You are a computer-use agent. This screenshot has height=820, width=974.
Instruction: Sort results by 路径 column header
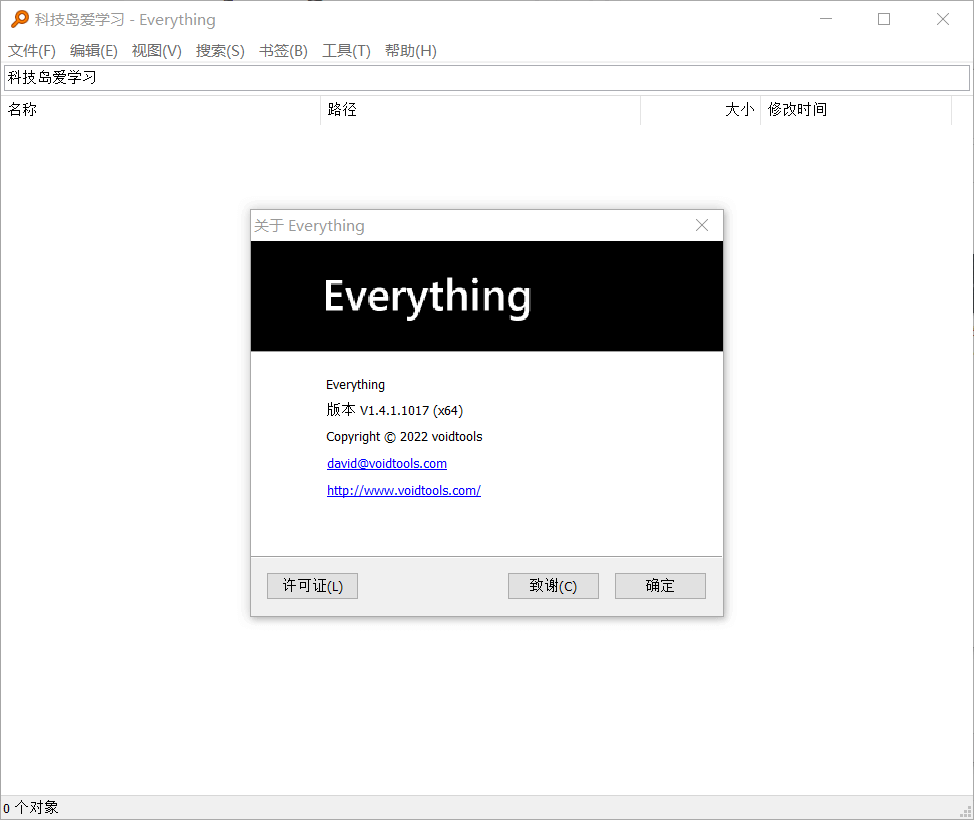(480, 110)
